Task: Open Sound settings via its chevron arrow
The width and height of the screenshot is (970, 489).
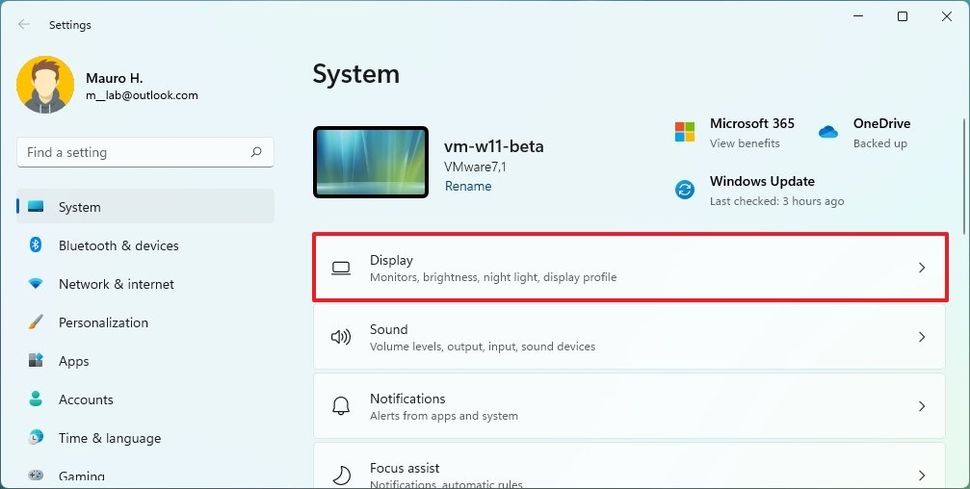Action: (x=922, y=337)
